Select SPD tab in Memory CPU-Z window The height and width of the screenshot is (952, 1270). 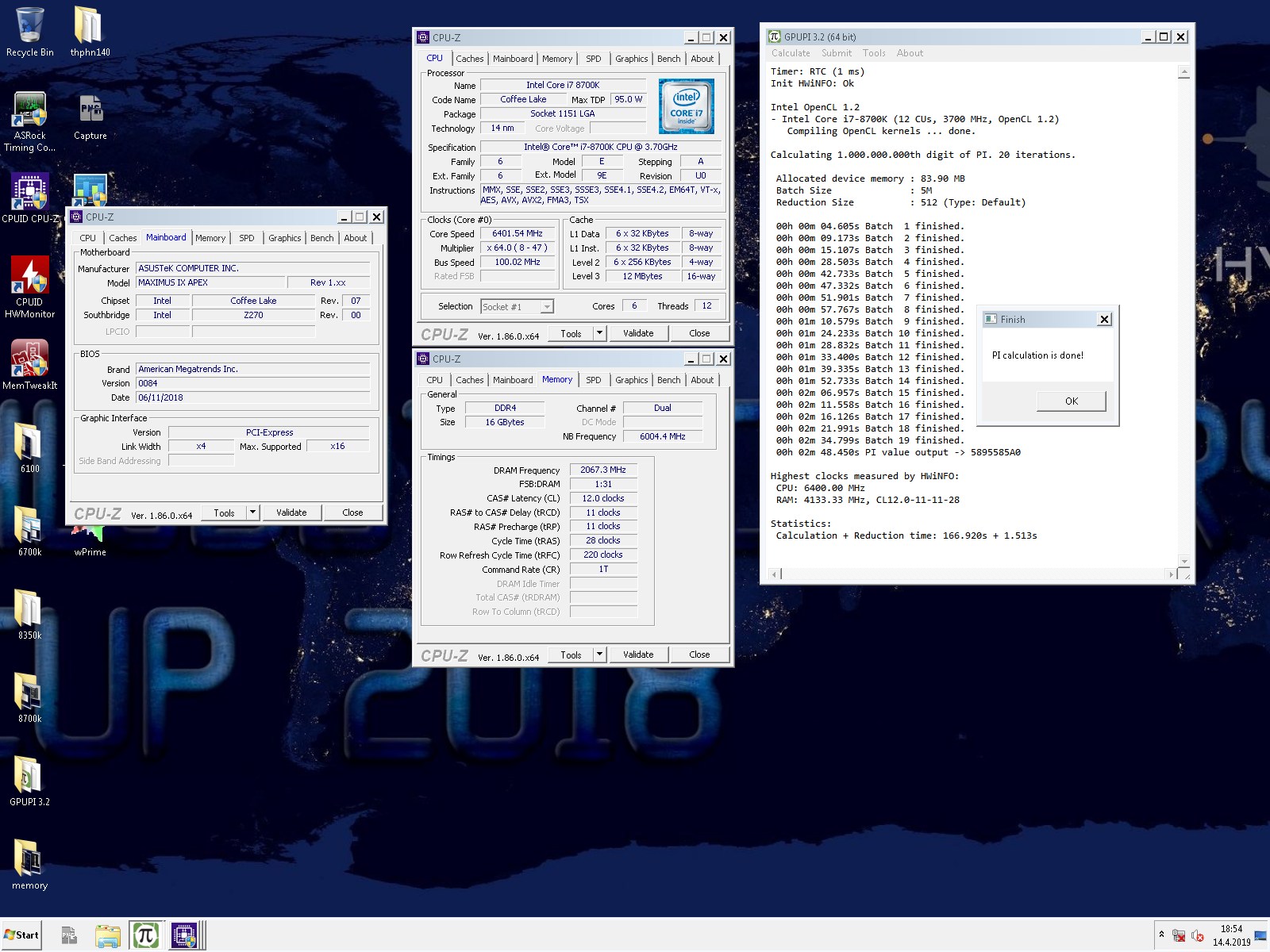click(594, 380)
